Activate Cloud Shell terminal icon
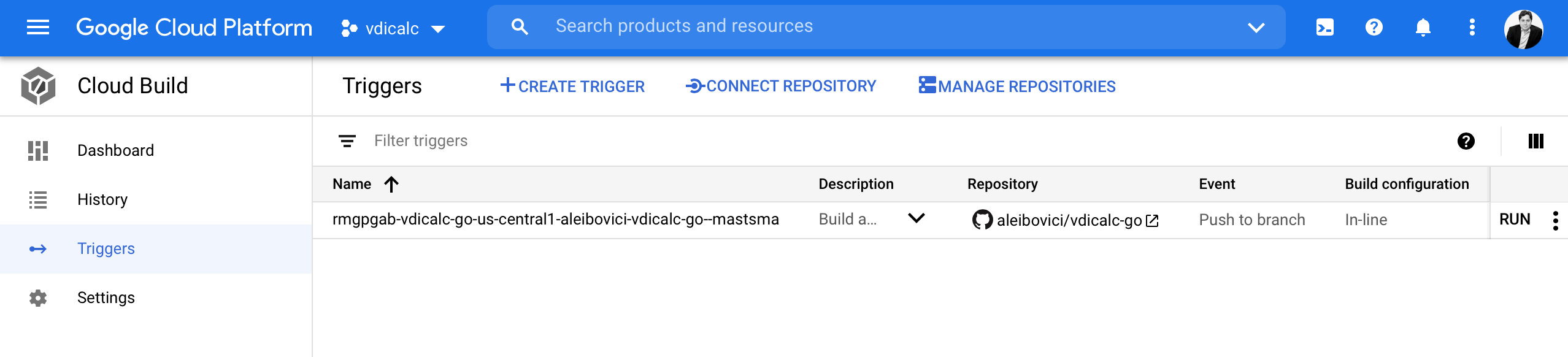Viewport: 1568px width, 357px height. [x=1324, y=27]
